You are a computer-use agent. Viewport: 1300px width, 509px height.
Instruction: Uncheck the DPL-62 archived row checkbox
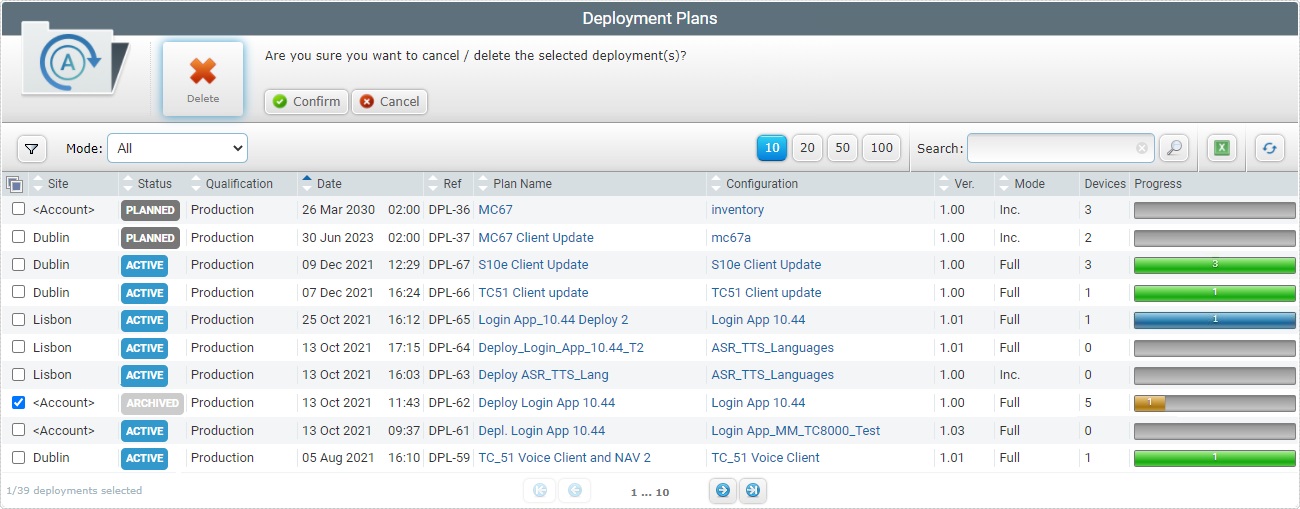tap(18, 402)
